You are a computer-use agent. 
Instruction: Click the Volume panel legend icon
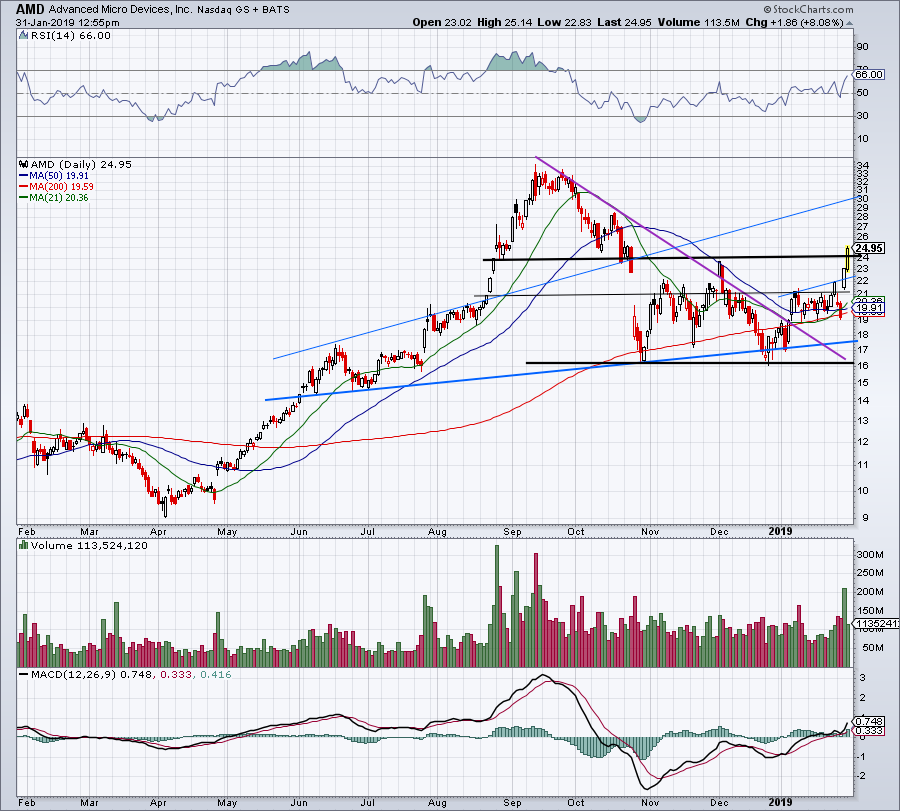(24, 545)
